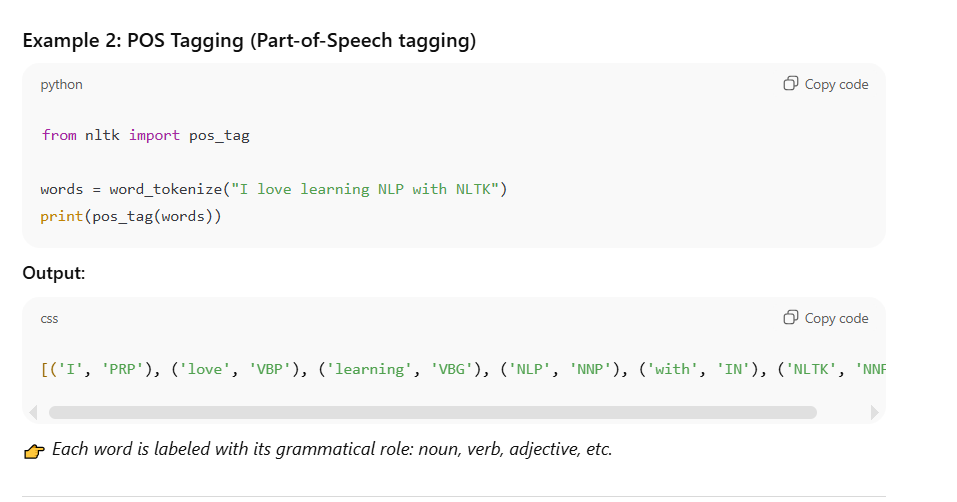Click the pointing hand emoji below the output
The height and width of the screenshot is (502, 957).
(33, 451)
